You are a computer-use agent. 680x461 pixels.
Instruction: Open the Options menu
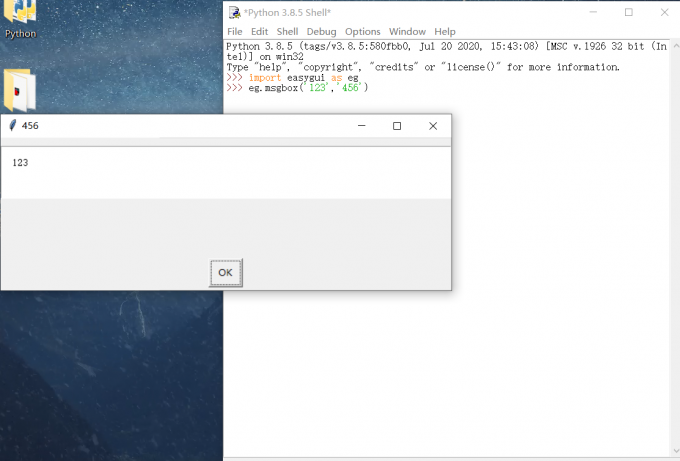click(x=363, y=32)
